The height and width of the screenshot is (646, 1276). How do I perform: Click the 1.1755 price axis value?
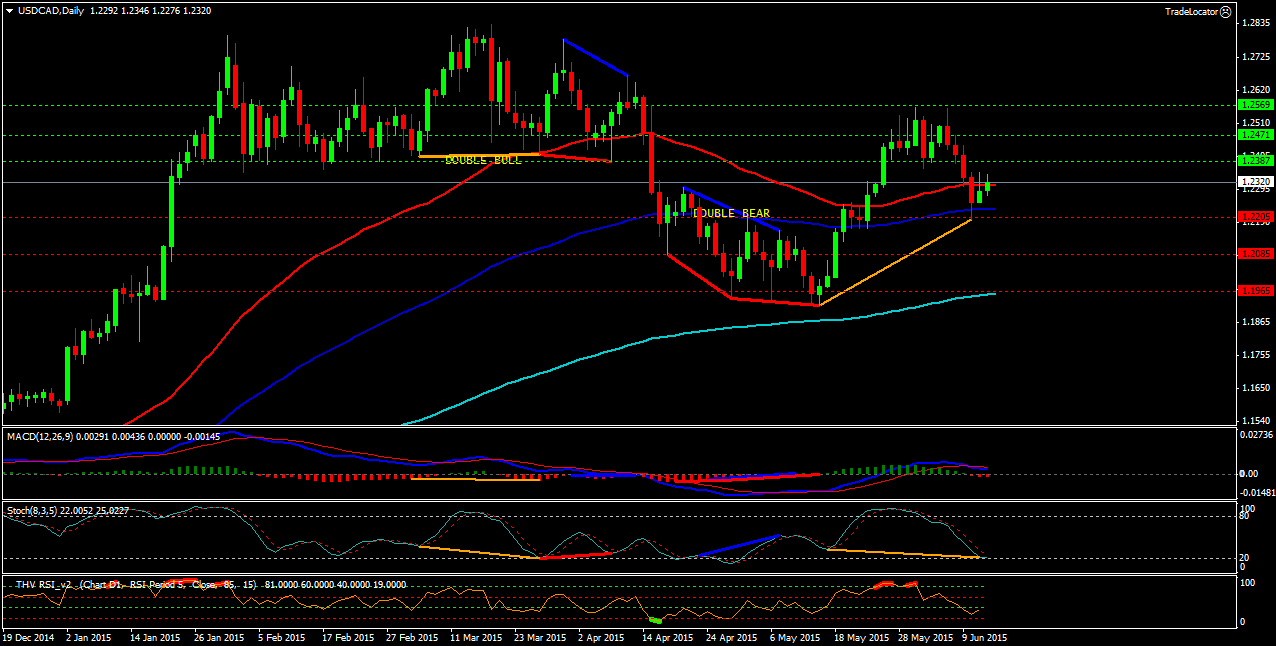pyautogui.click(x=1255, y=355)
